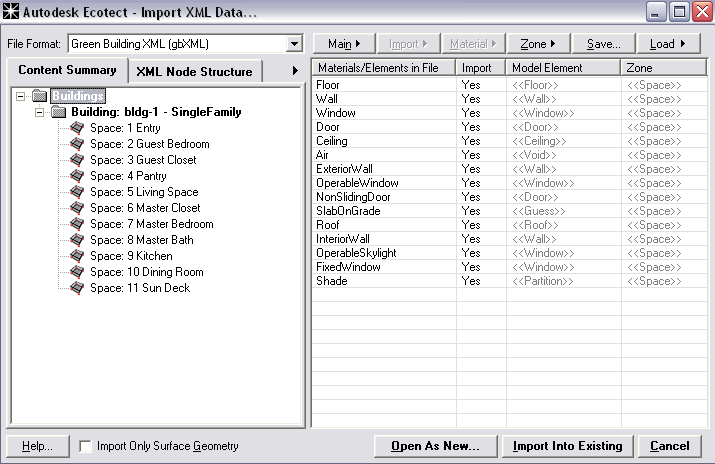Click the Open As New button
Image resolution: width=715 pixels, height=464 pixels.
[435, 446]
